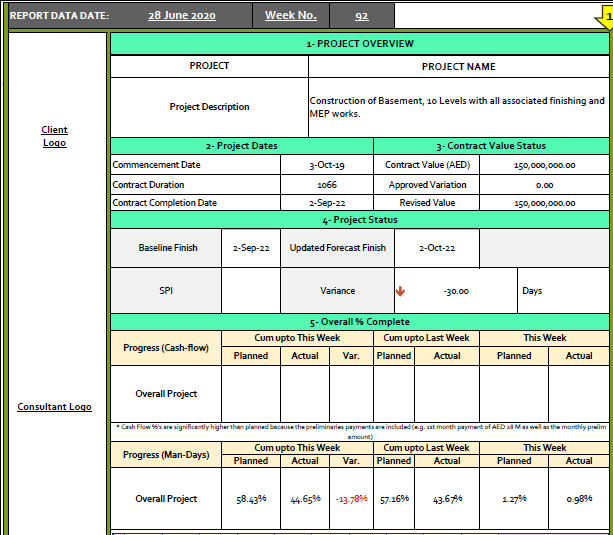613x535 pixels.
Task: Select the 'Overall Project' row label under Cash-flow
Action: point(166,394)
